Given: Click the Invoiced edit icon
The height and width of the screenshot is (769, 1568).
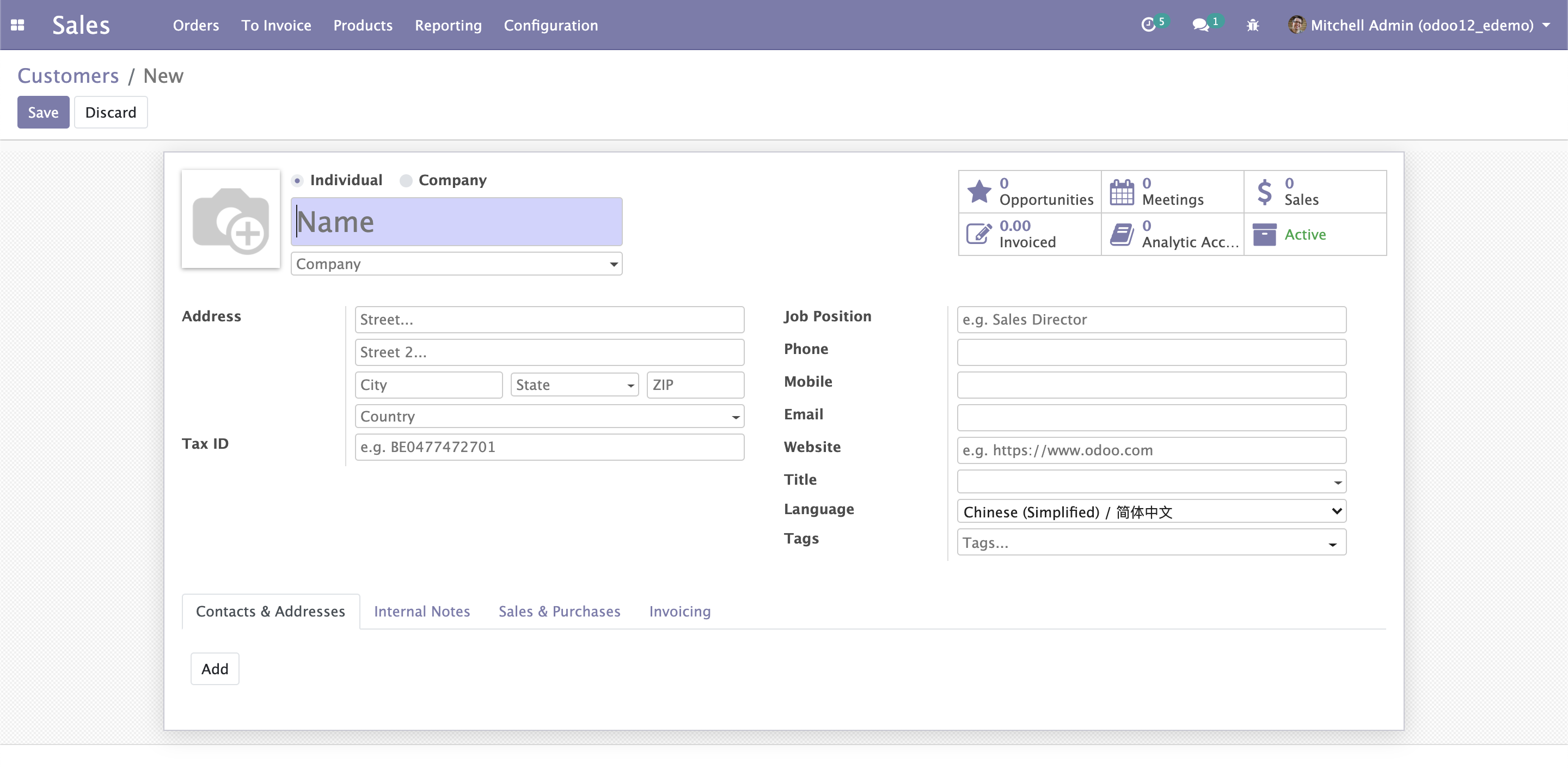Looking at the screenshot, I should click(x=978, y=233).
